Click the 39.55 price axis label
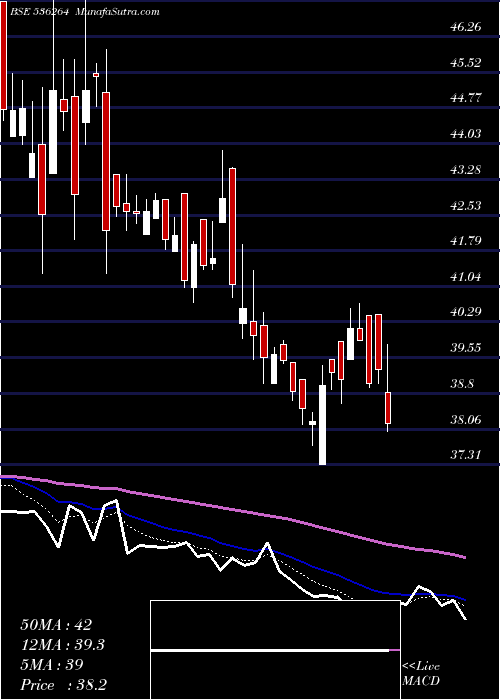 click(466, 348)
